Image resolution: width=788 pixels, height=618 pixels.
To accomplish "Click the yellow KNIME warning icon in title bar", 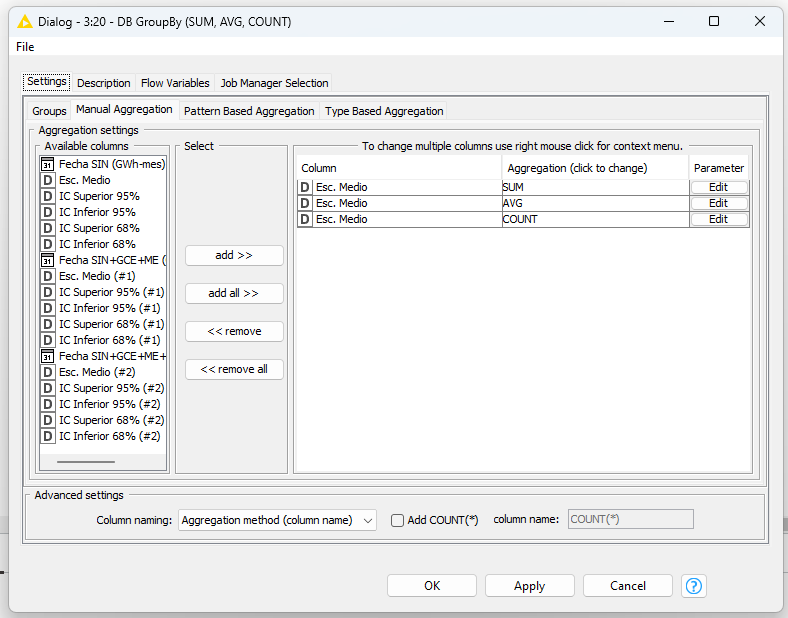I will point(25,21).
